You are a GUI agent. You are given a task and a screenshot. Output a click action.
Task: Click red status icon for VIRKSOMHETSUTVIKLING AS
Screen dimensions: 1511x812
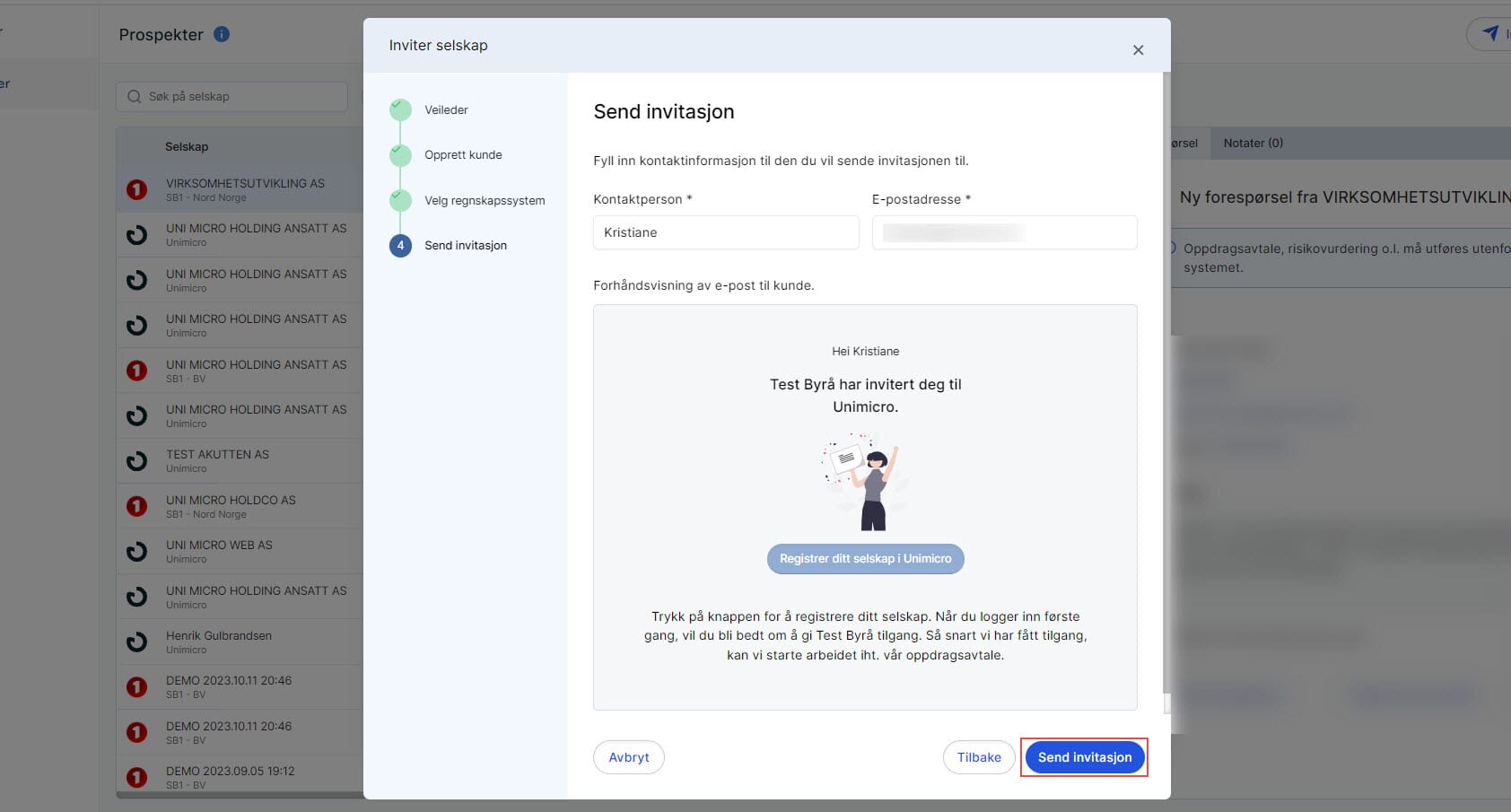coord(136,189)
